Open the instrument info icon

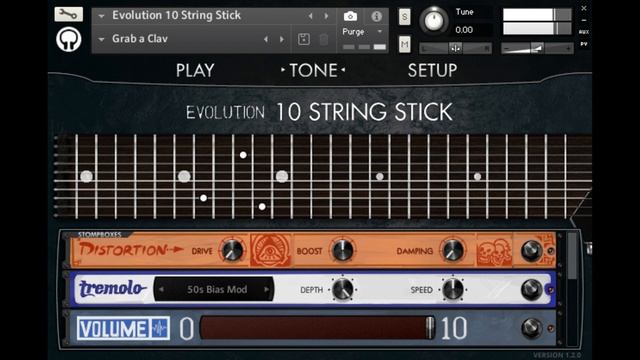pyautogui.click(x=376, y=16)
